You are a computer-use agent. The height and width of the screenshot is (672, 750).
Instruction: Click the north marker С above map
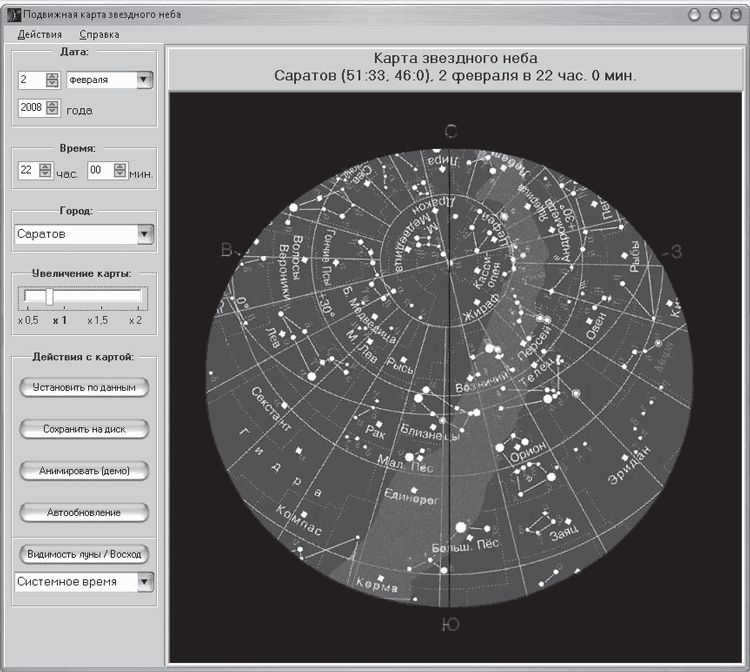tap(451, 131)
